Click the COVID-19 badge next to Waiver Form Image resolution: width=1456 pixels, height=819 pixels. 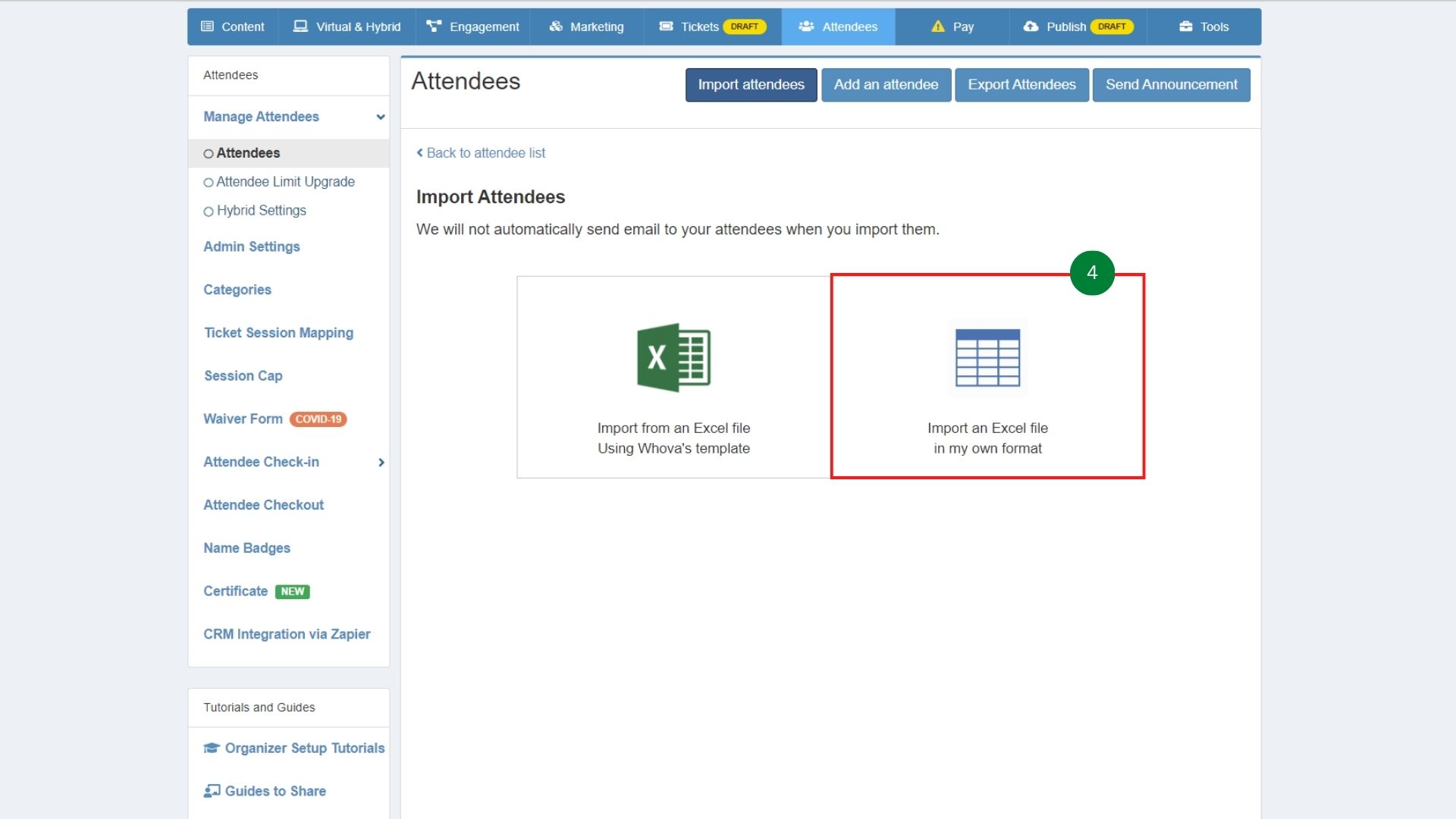point(318,419)
